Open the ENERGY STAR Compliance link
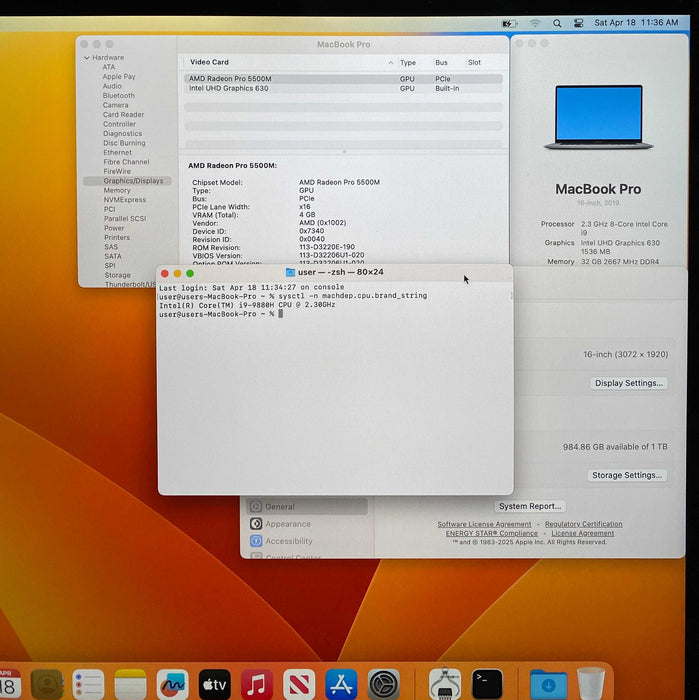 click(491, 533)
